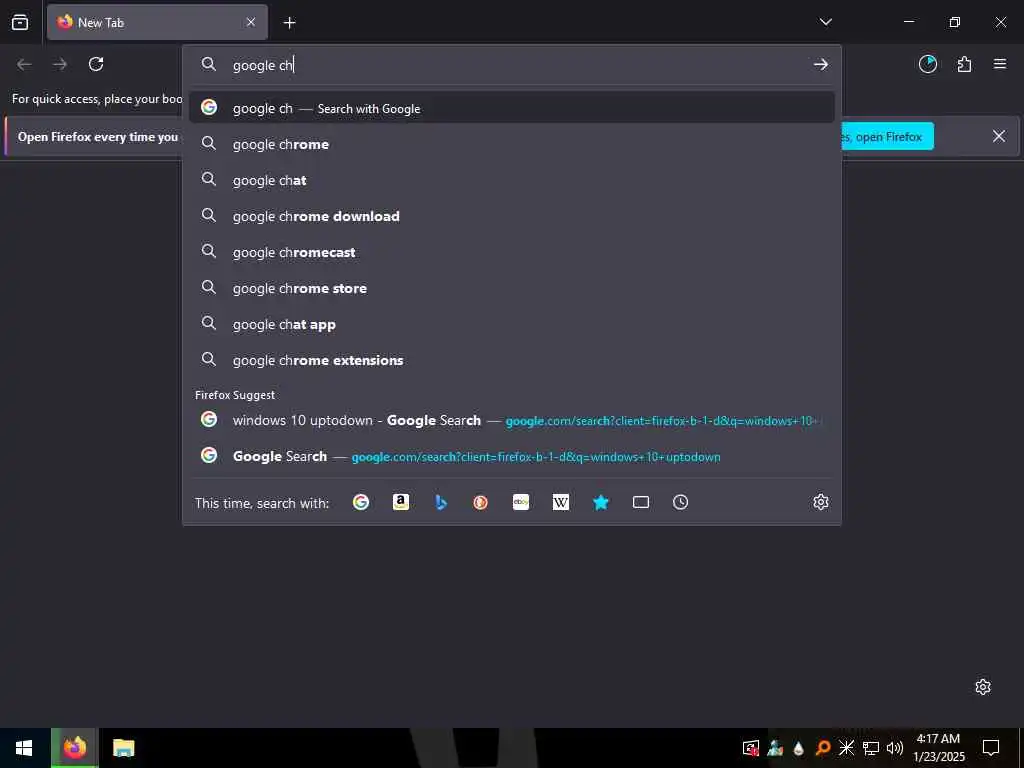Go forward with the forward arrow
Screen dimensions: 1024x768
click(x=60, y=64)
